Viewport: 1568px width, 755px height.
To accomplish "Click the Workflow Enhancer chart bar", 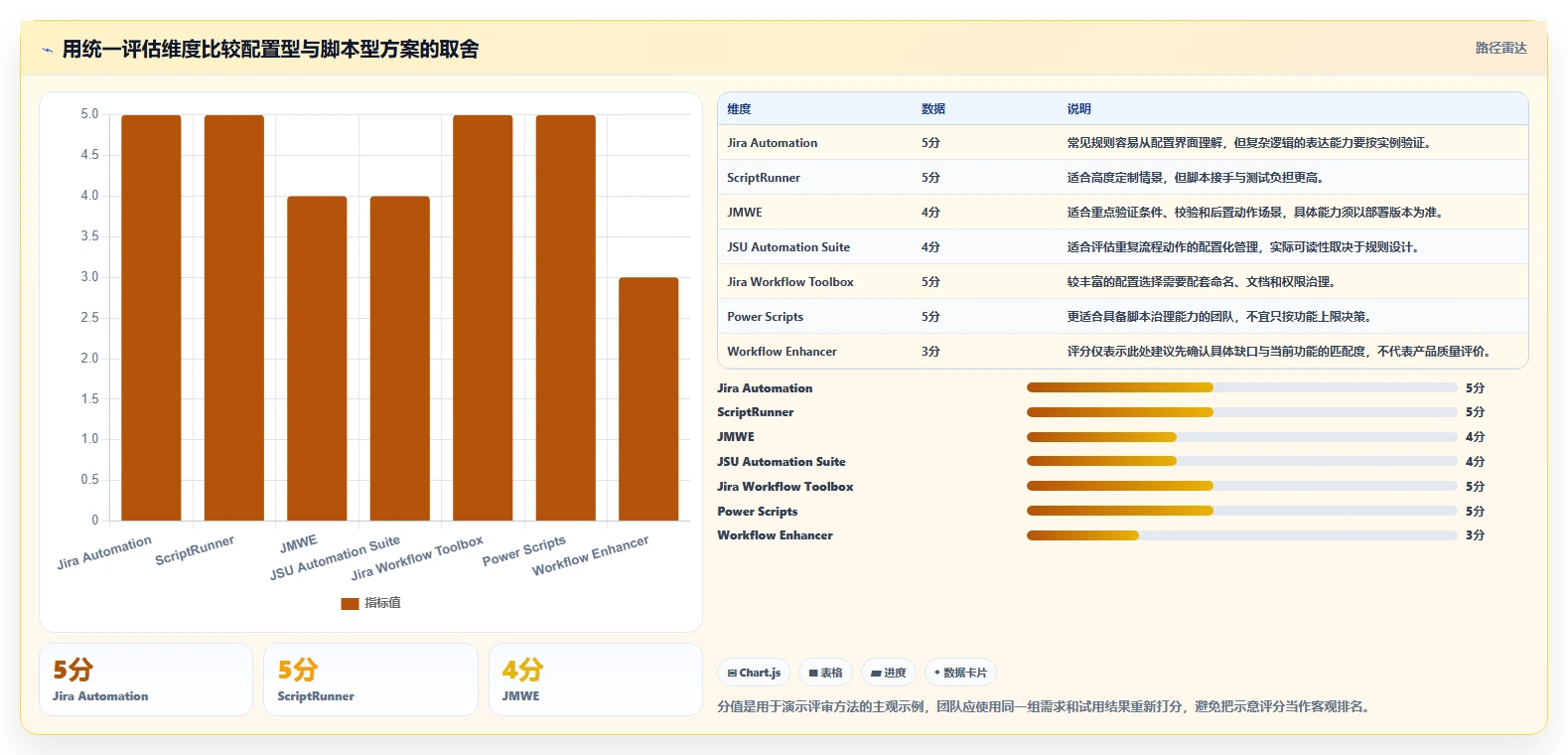I will 648,399.
